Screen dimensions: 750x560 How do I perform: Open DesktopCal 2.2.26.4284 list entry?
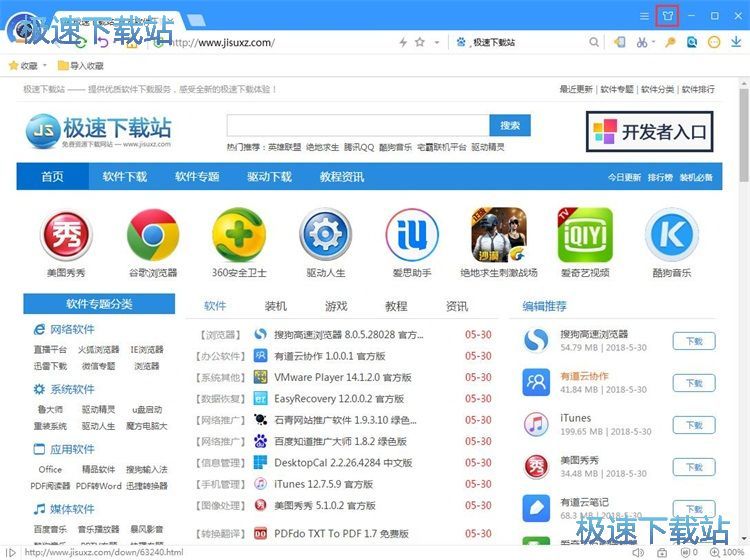343,462
